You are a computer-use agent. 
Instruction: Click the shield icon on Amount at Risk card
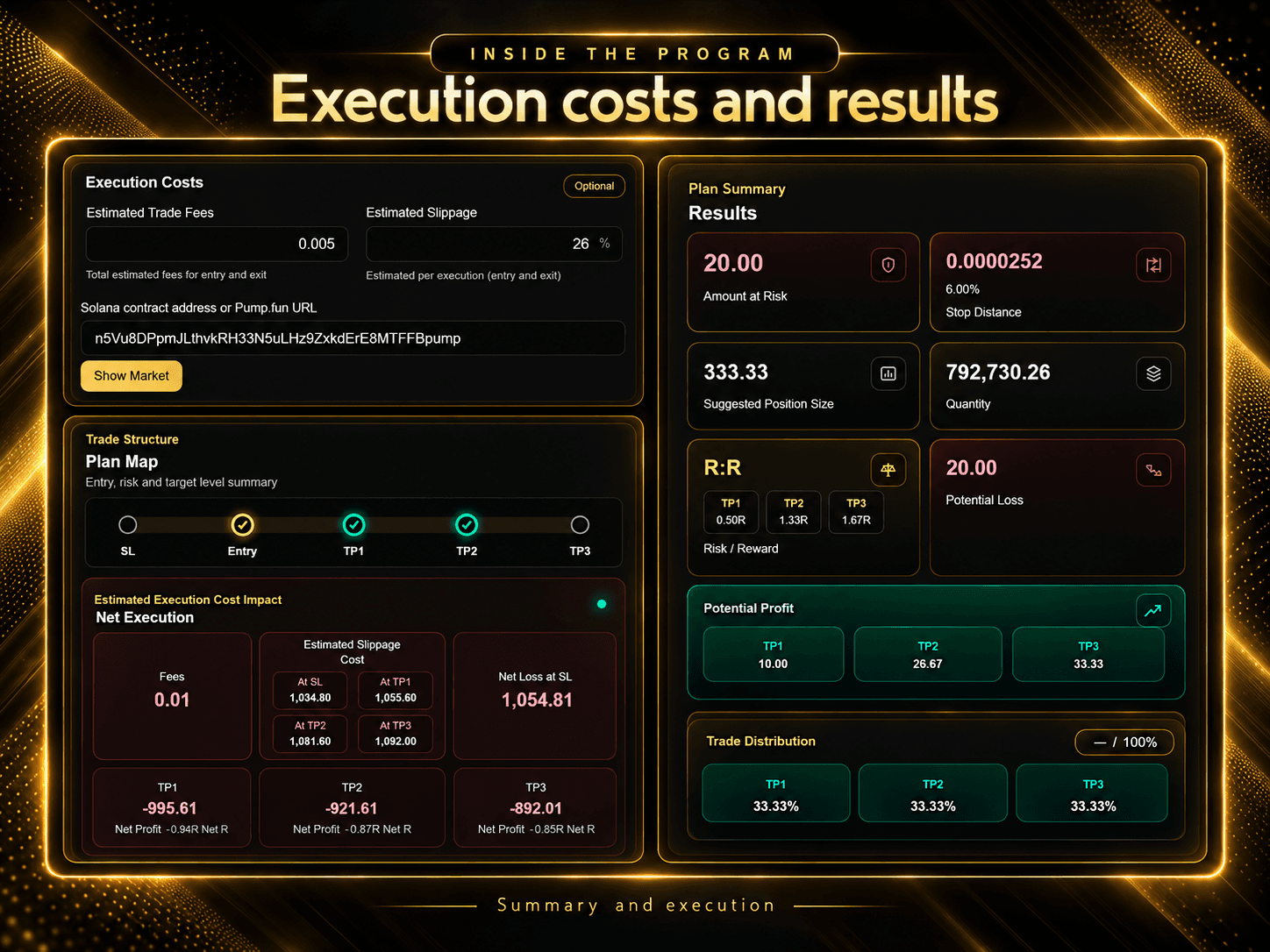pyautogui.click(x=888, y=265)
